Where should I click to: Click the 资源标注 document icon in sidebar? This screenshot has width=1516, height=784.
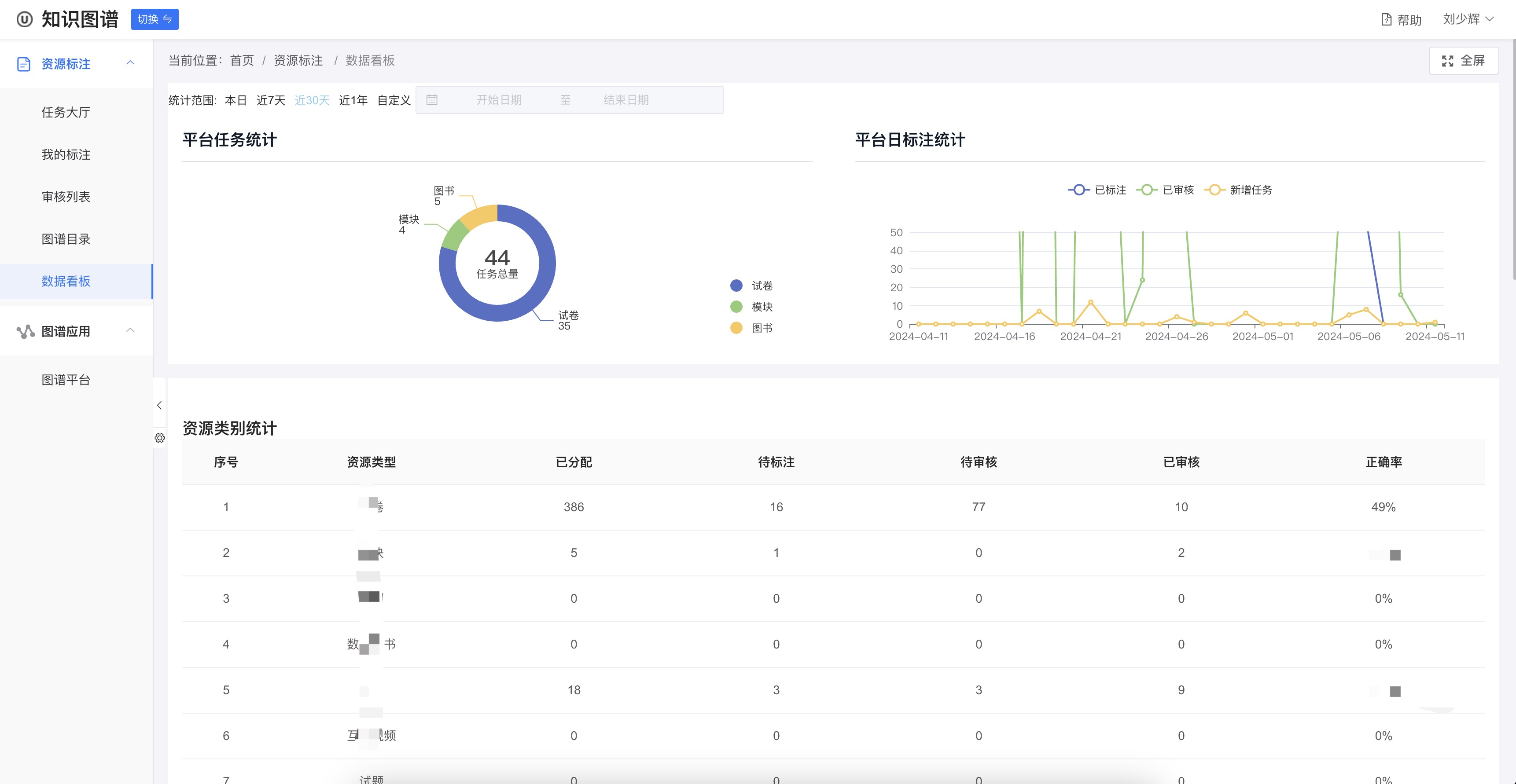pyautogui.click(x=23, y=64)
